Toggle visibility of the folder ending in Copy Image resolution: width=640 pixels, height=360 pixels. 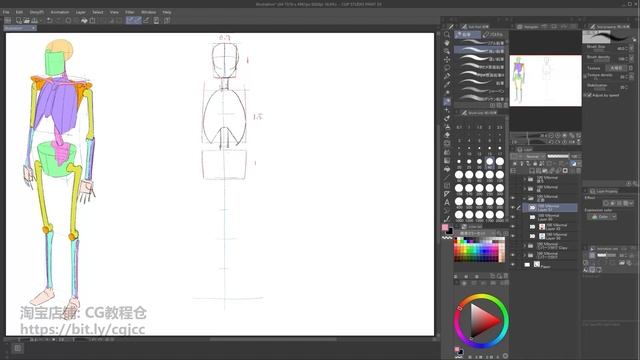[513, 246]
